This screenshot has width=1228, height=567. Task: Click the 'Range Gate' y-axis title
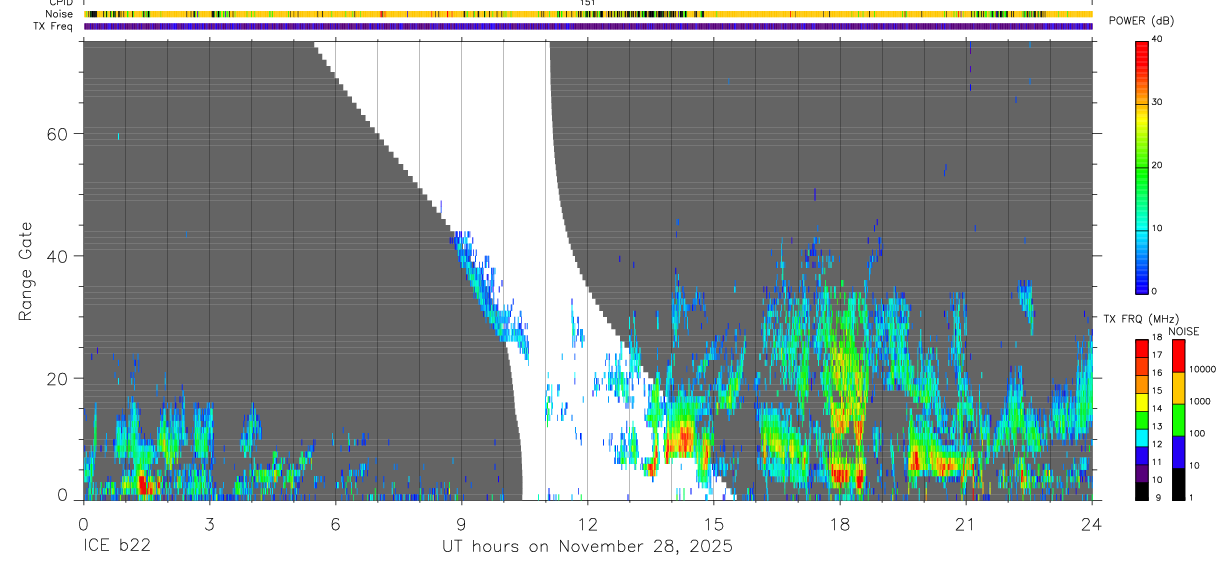tap(27, 272)
